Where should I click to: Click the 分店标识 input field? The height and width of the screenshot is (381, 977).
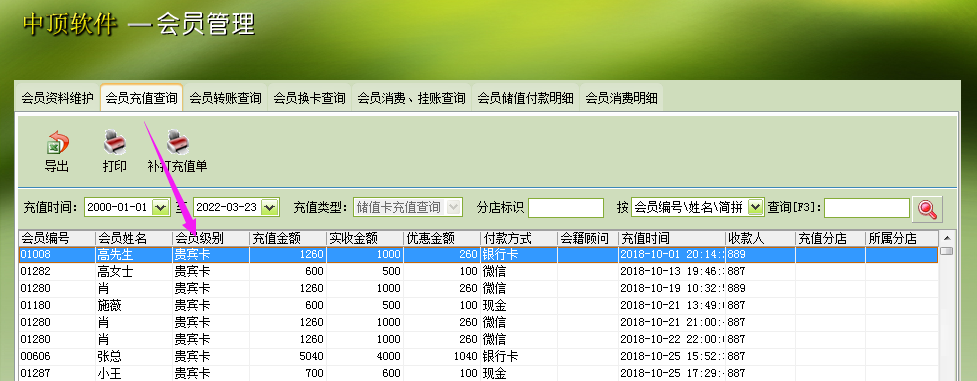coord(566,208)
